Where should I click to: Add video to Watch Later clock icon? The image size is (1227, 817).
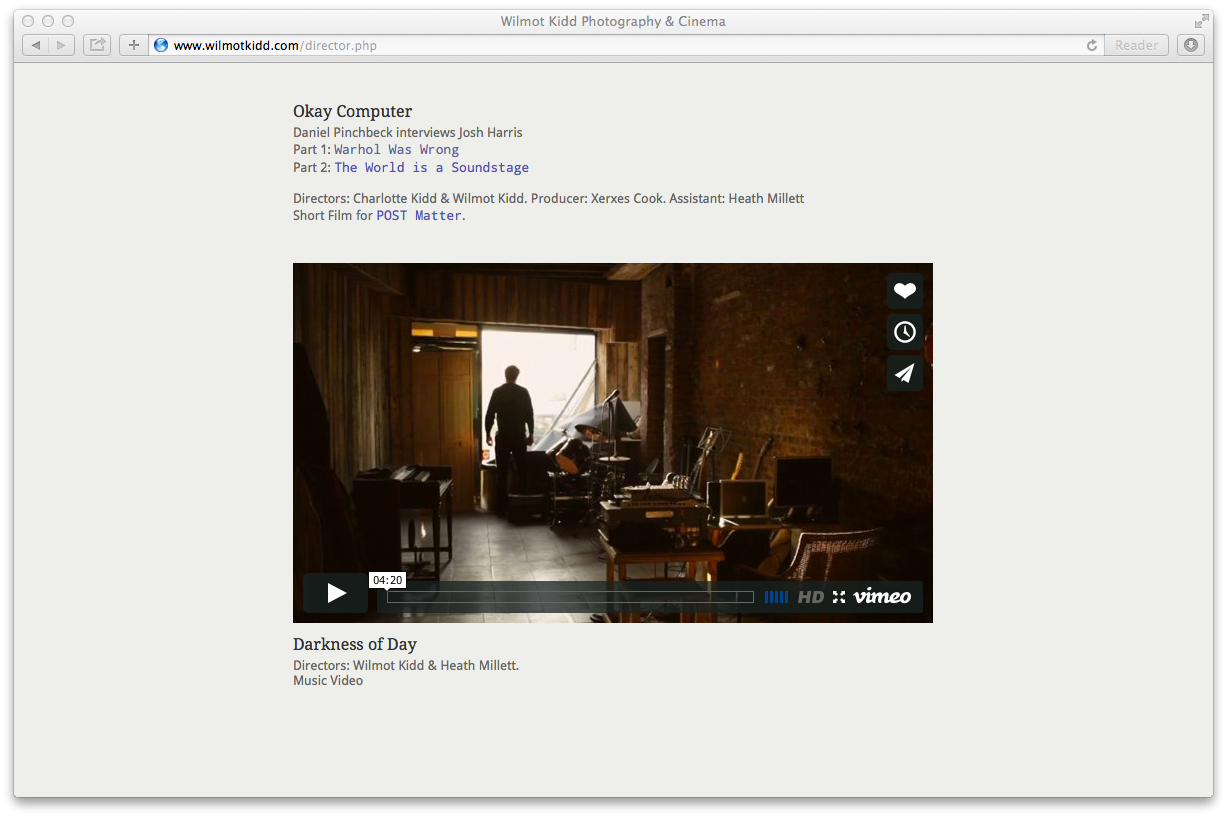pyautogui.click(x=904, y=332)
